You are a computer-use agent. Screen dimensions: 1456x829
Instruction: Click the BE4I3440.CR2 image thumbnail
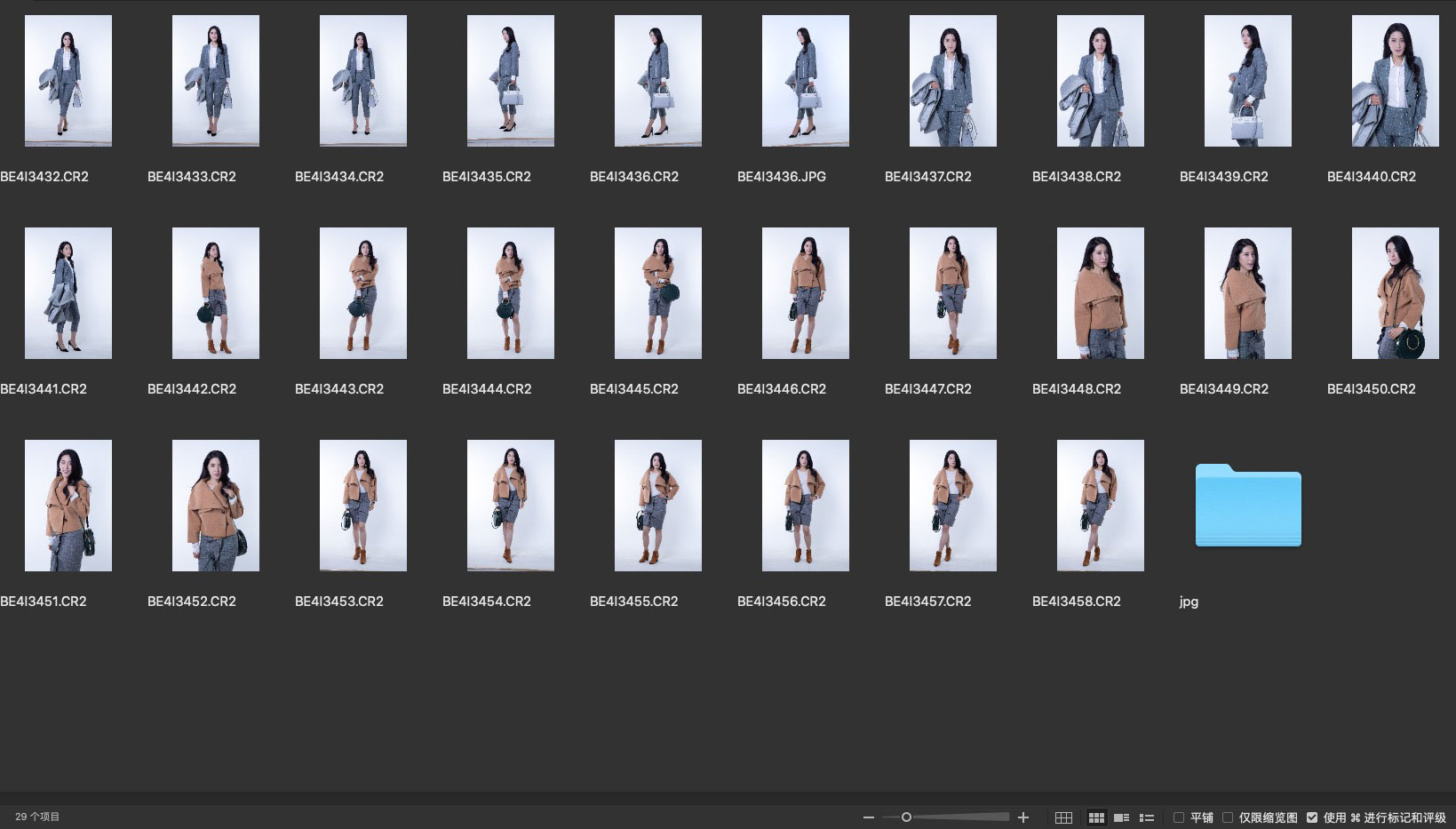coord(1395,81)
